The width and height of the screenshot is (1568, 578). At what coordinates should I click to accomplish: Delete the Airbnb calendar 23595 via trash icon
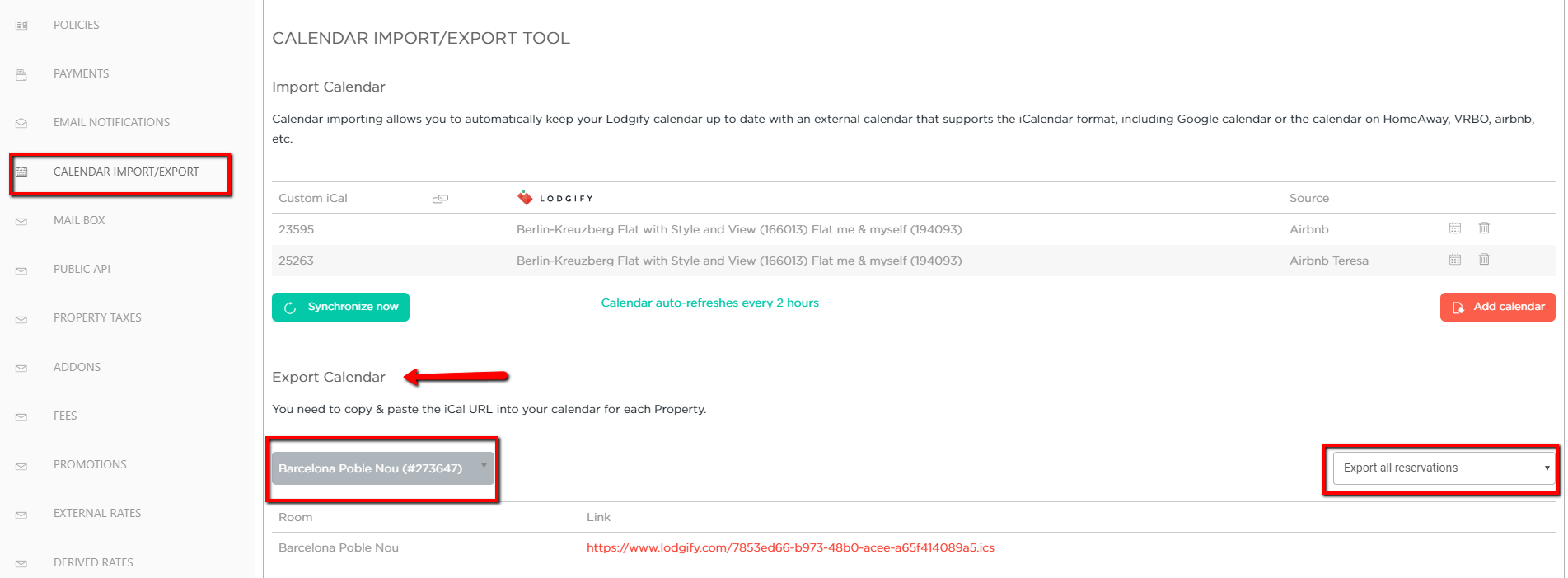pos(1484,228)
